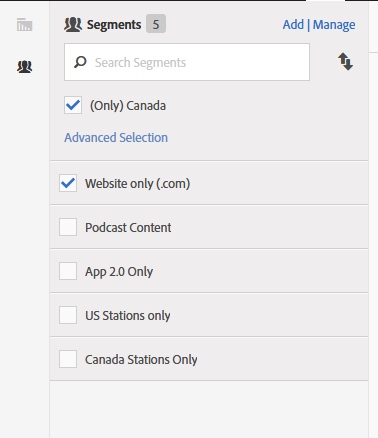Uncheck the (Only) Canada checkbox
The image size is (378, 438).
pyautogui.click(x=73, y=105)
